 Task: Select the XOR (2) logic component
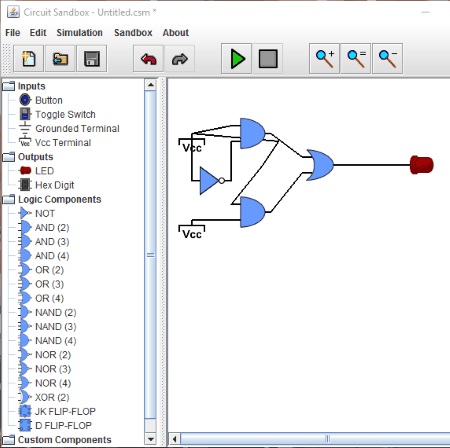click(52, 397)
